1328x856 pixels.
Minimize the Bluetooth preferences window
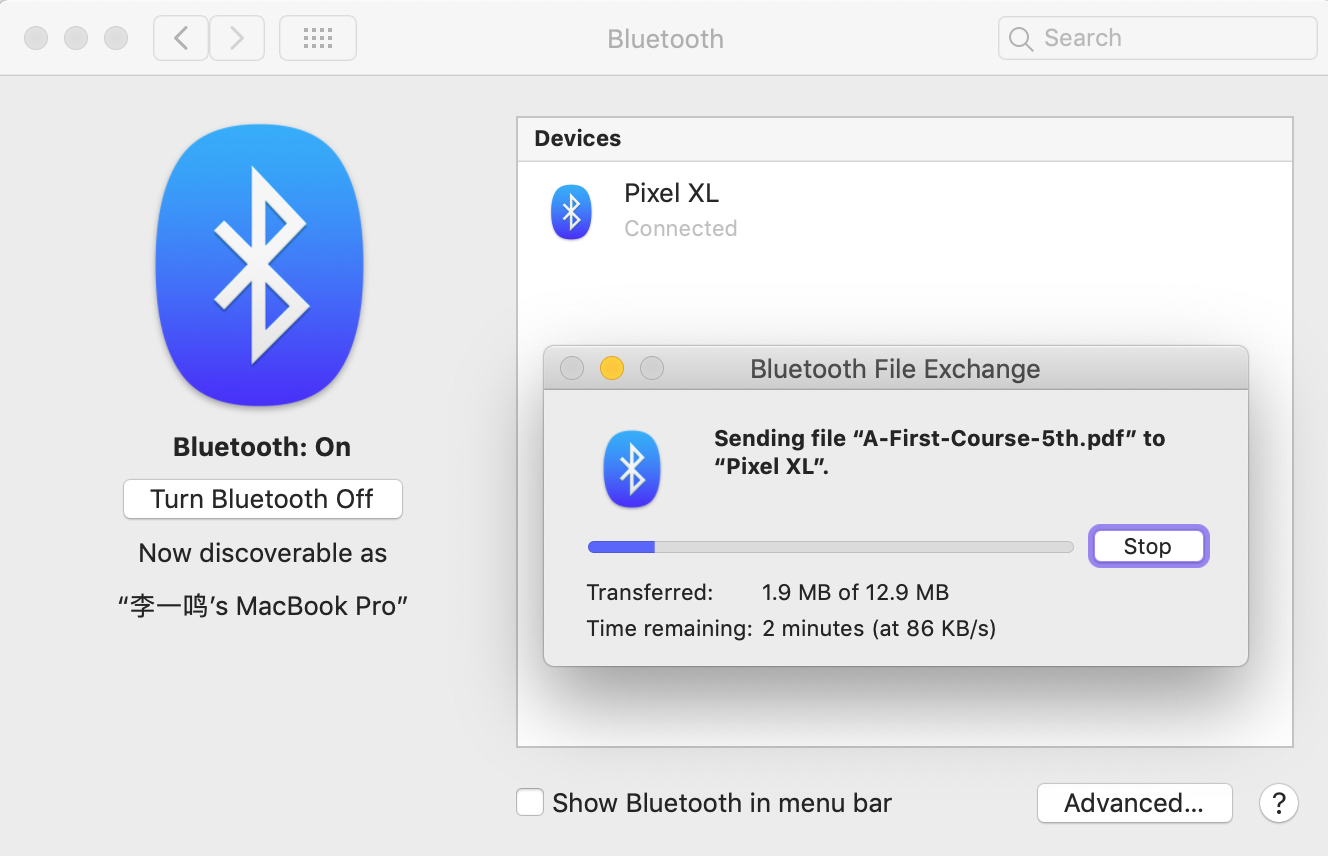(76, 38)
